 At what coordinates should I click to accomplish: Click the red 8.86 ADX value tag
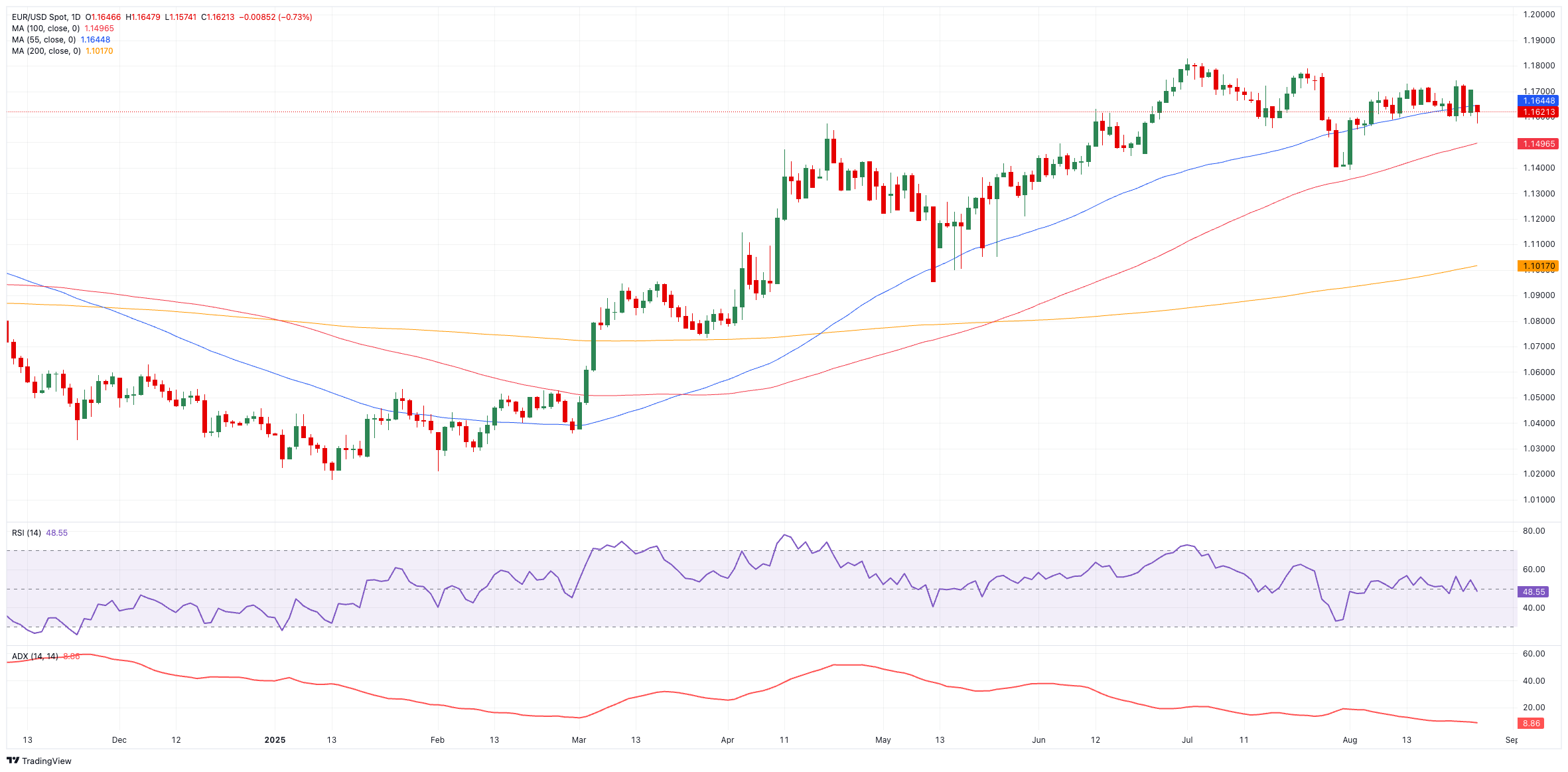tap(1531, 724)
